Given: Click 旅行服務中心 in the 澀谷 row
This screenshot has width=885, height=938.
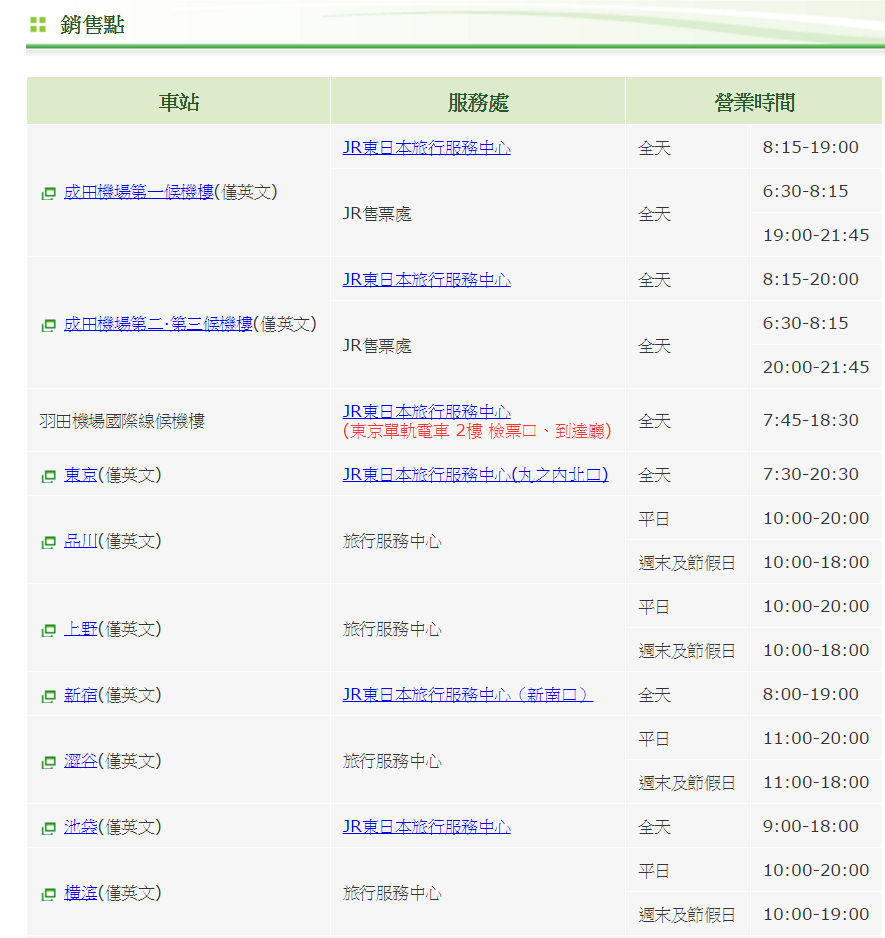Looking at the screenshot, I should click(x=392, y=762).
